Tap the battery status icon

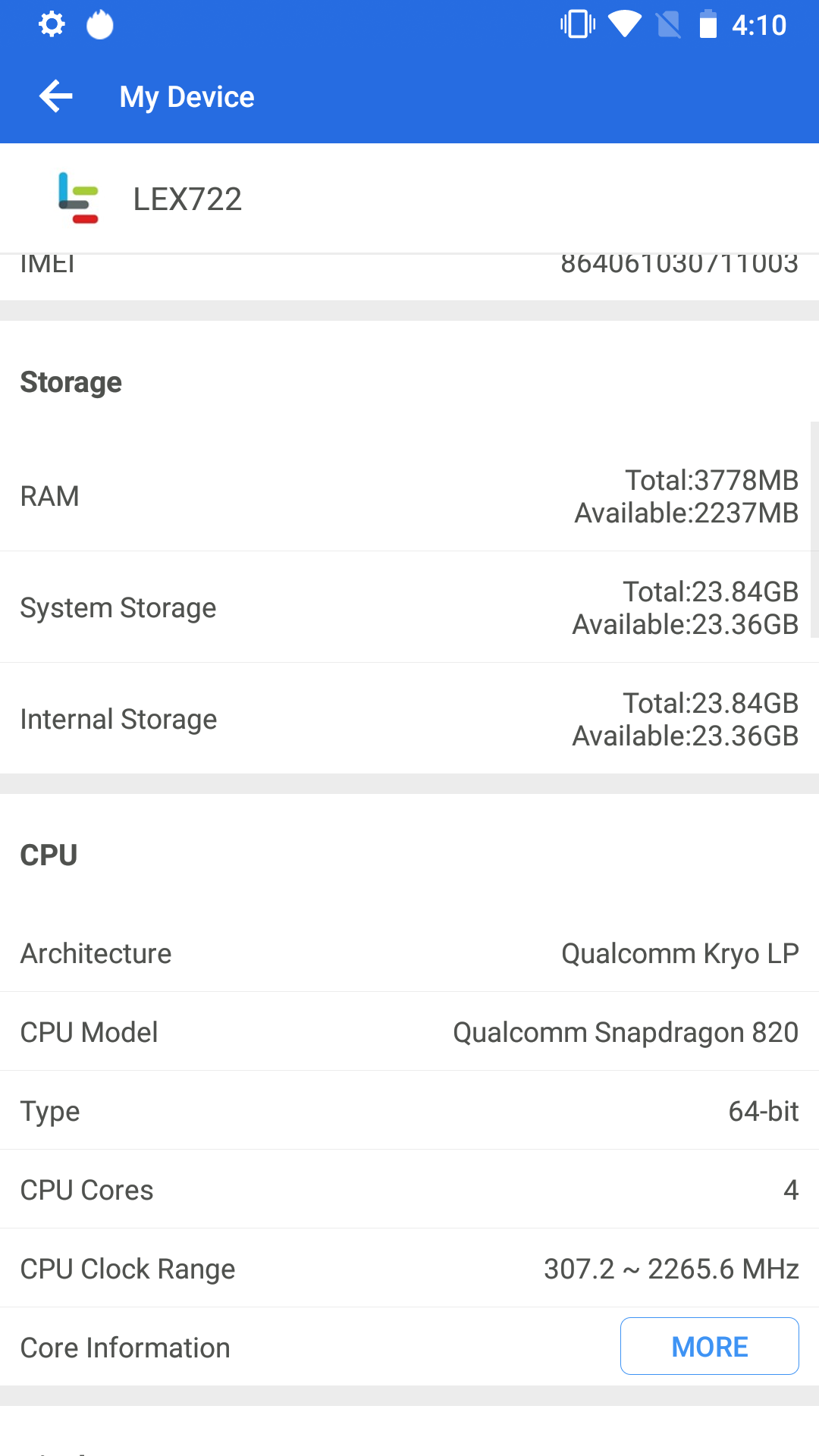click(708, 24)
